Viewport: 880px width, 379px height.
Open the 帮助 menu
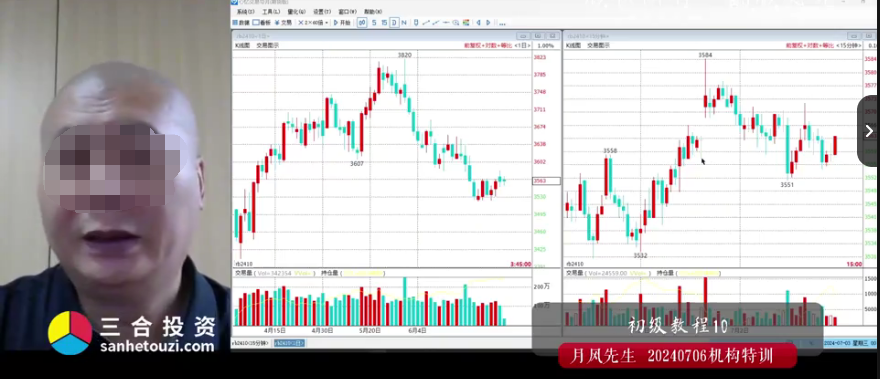click(373, 11)
